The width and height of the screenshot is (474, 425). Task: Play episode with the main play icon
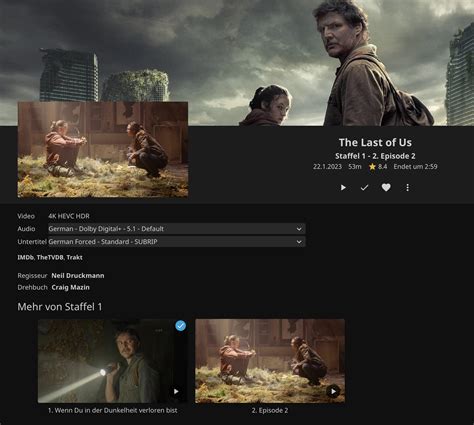click(343, 188)
